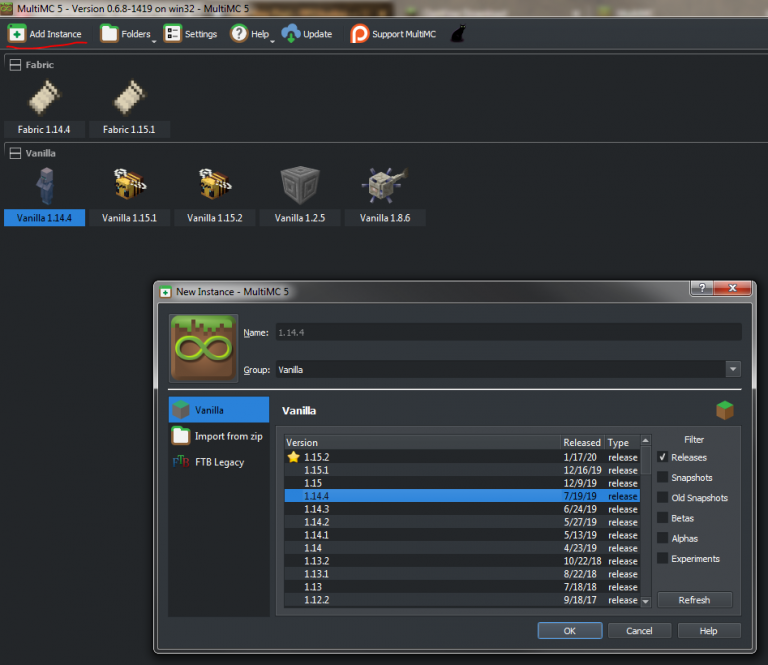Select version 1.13.2 row
Viewport: 768px width, 665px height.
pyautogui.click(x=462, y=561)
